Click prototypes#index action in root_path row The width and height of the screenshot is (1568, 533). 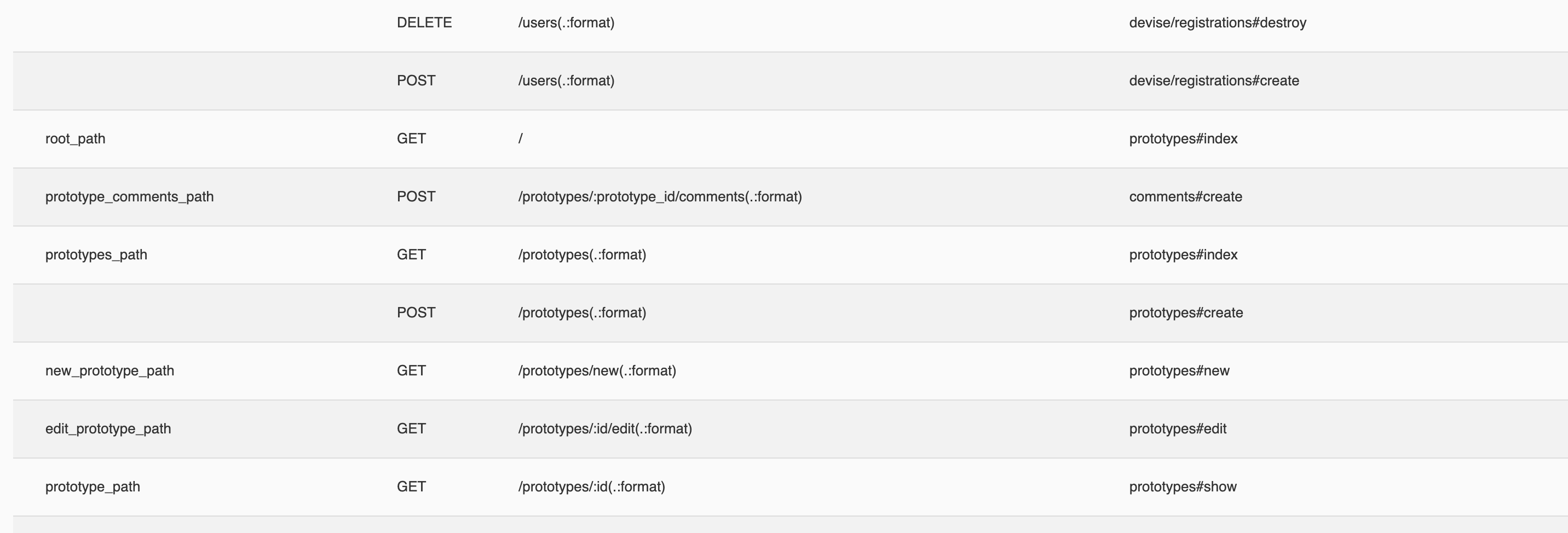pyautogui.click(x=1183, y=139)
